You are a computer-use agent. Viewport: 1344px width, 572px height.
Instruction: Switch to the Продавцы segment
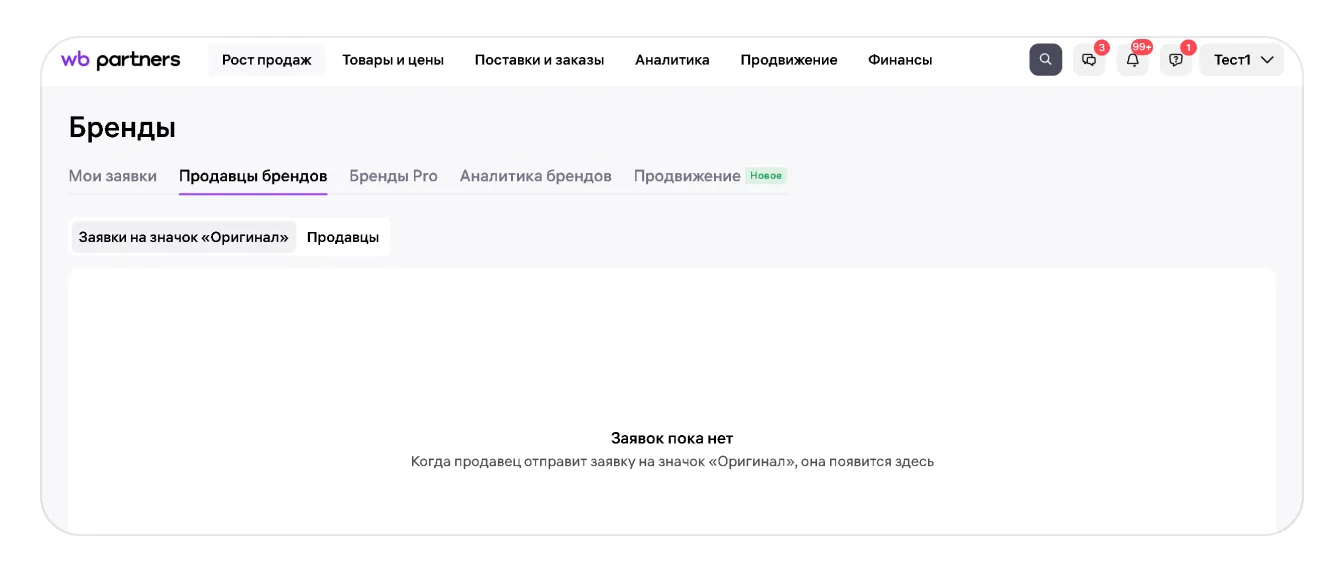click(x=343, y=237)
